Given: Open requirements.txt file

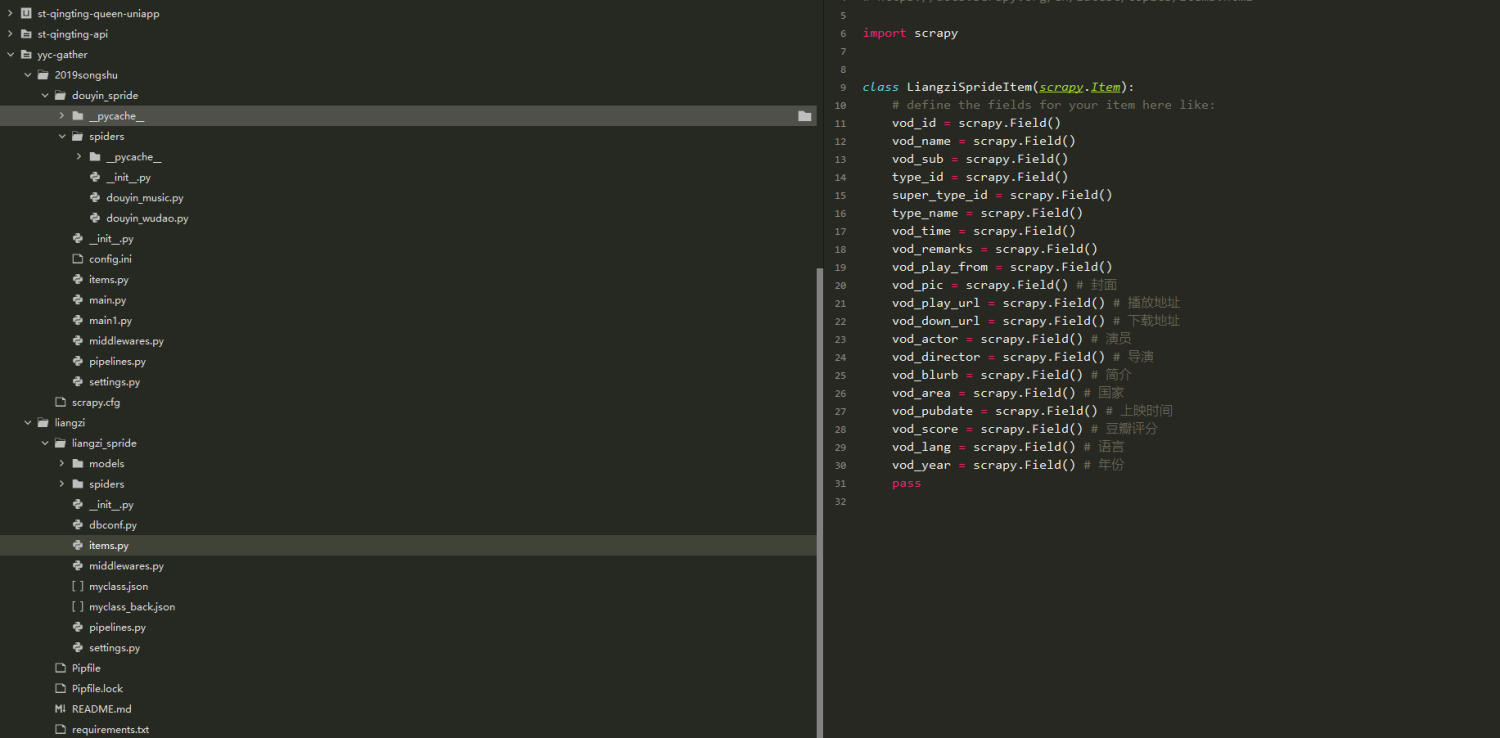Looking at the screenshot, I should pyautogui.click(x=110, y=730).
